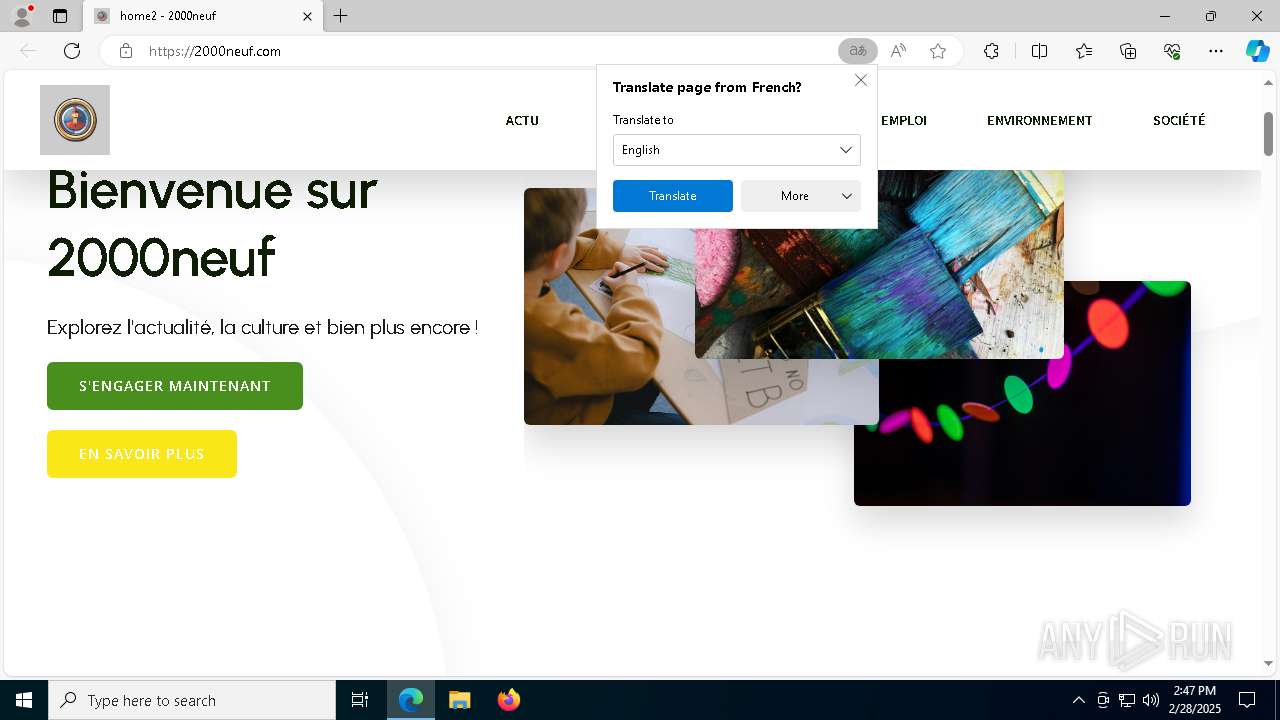Click the 2000neuf site logo
Viewport: 1280px width, 720px height.
(x=75, y=120)
